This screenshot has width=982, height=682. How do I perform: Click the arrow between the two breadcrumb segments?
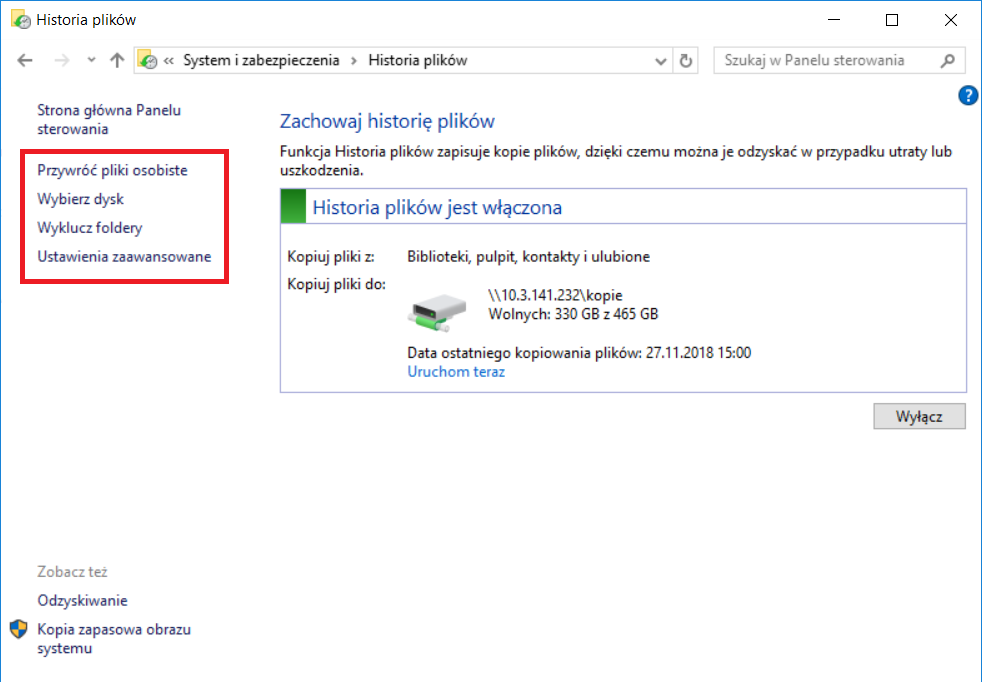[x=354, y=61]
